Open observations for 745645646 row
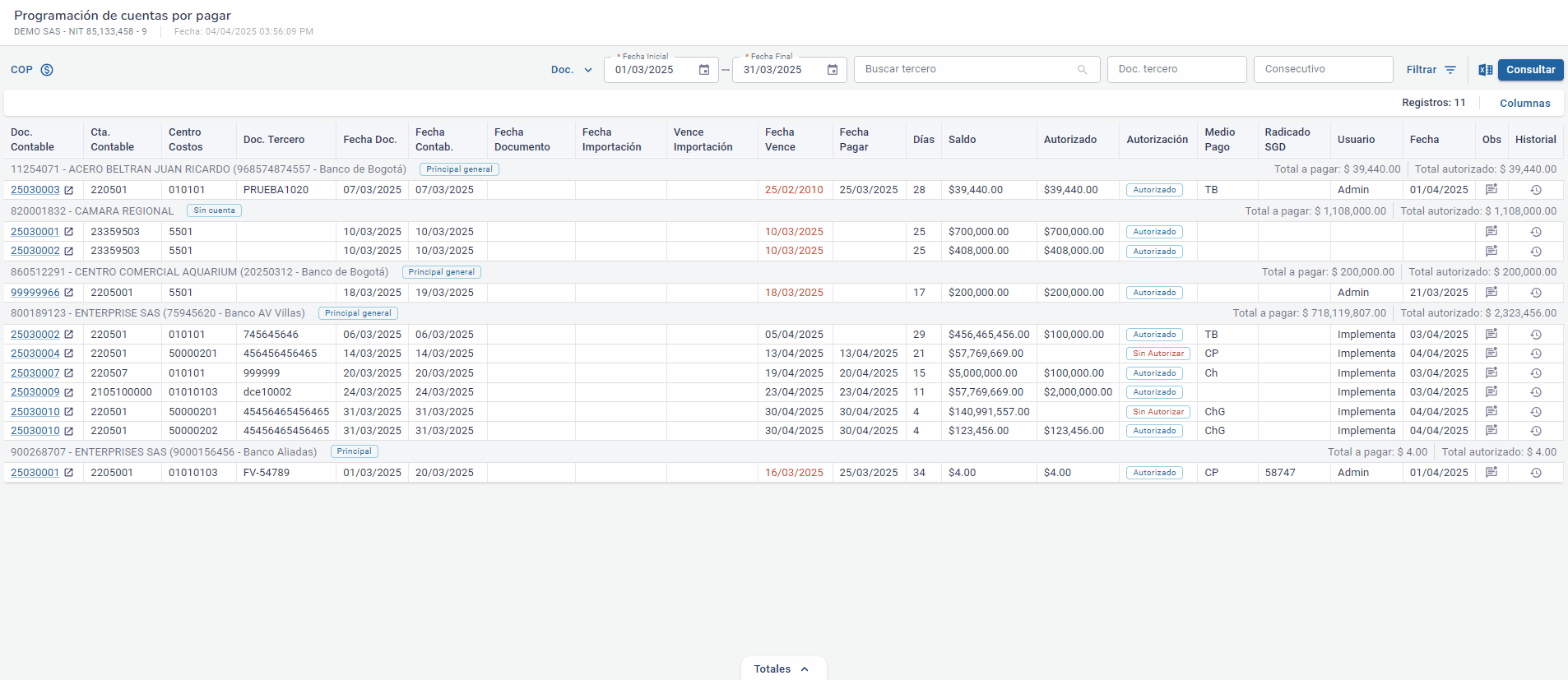Image resolution: width=1568 pixels, height=680 pixels. 1491,335
